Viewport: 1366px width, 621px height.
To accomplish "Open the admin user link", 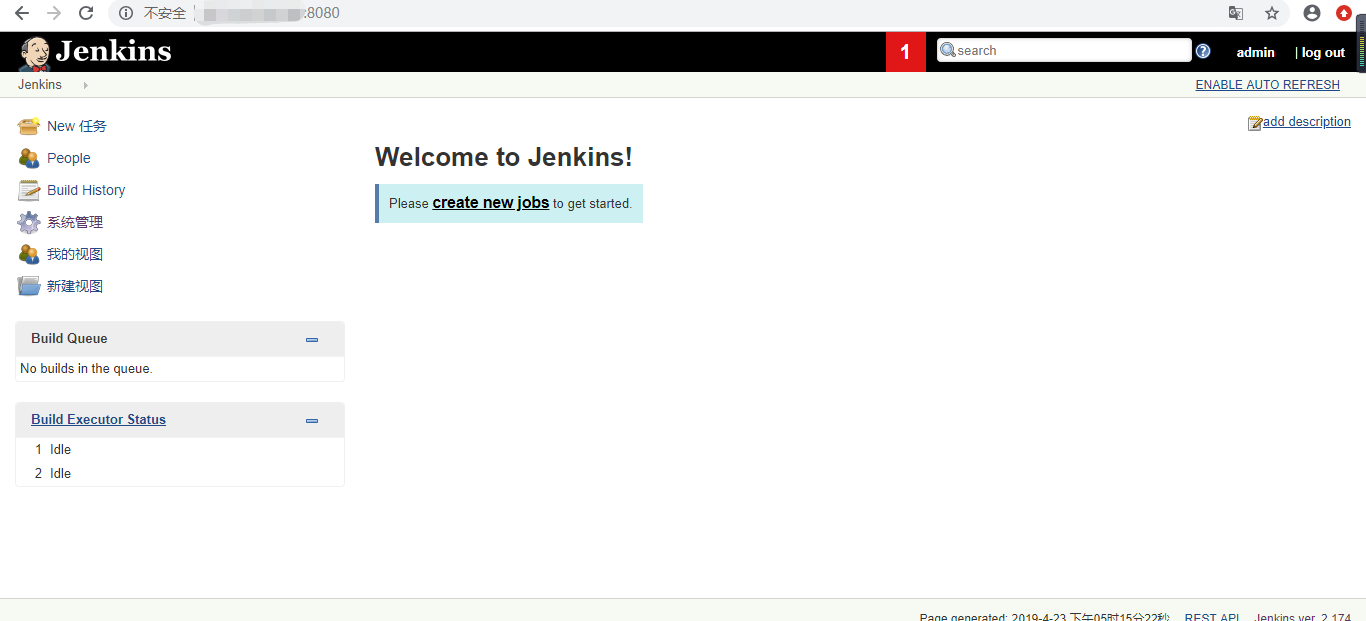I will pos(1256,53).
